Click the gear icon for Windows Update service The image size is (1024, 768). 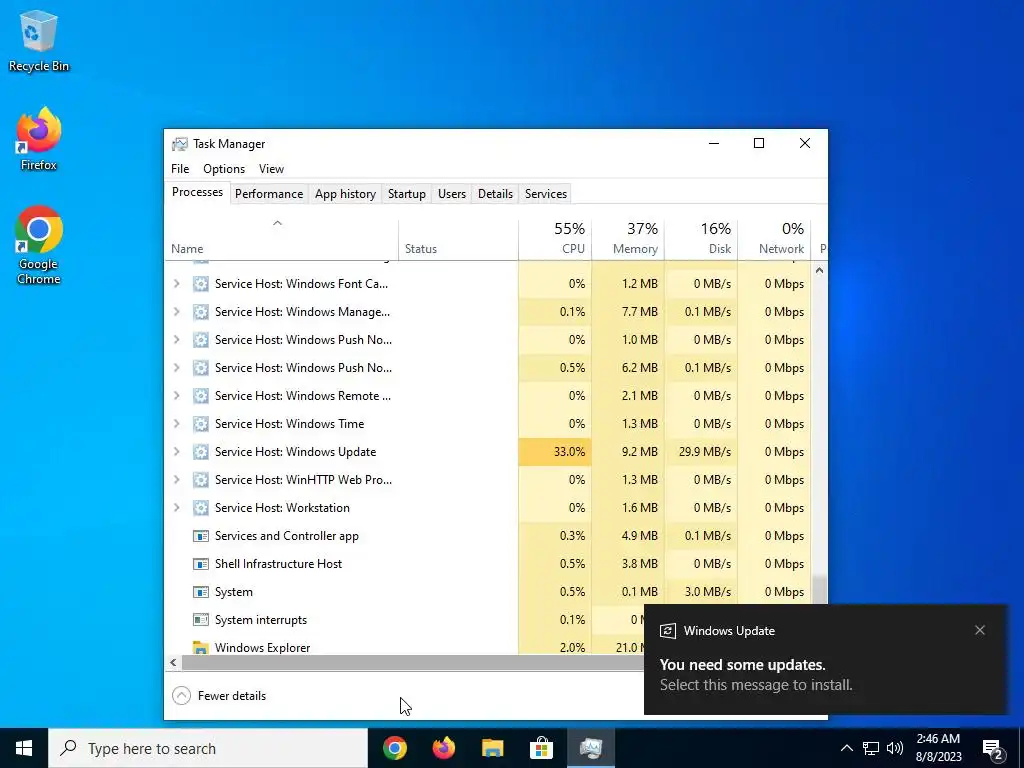pyautogui.click(x=200, y=452)
